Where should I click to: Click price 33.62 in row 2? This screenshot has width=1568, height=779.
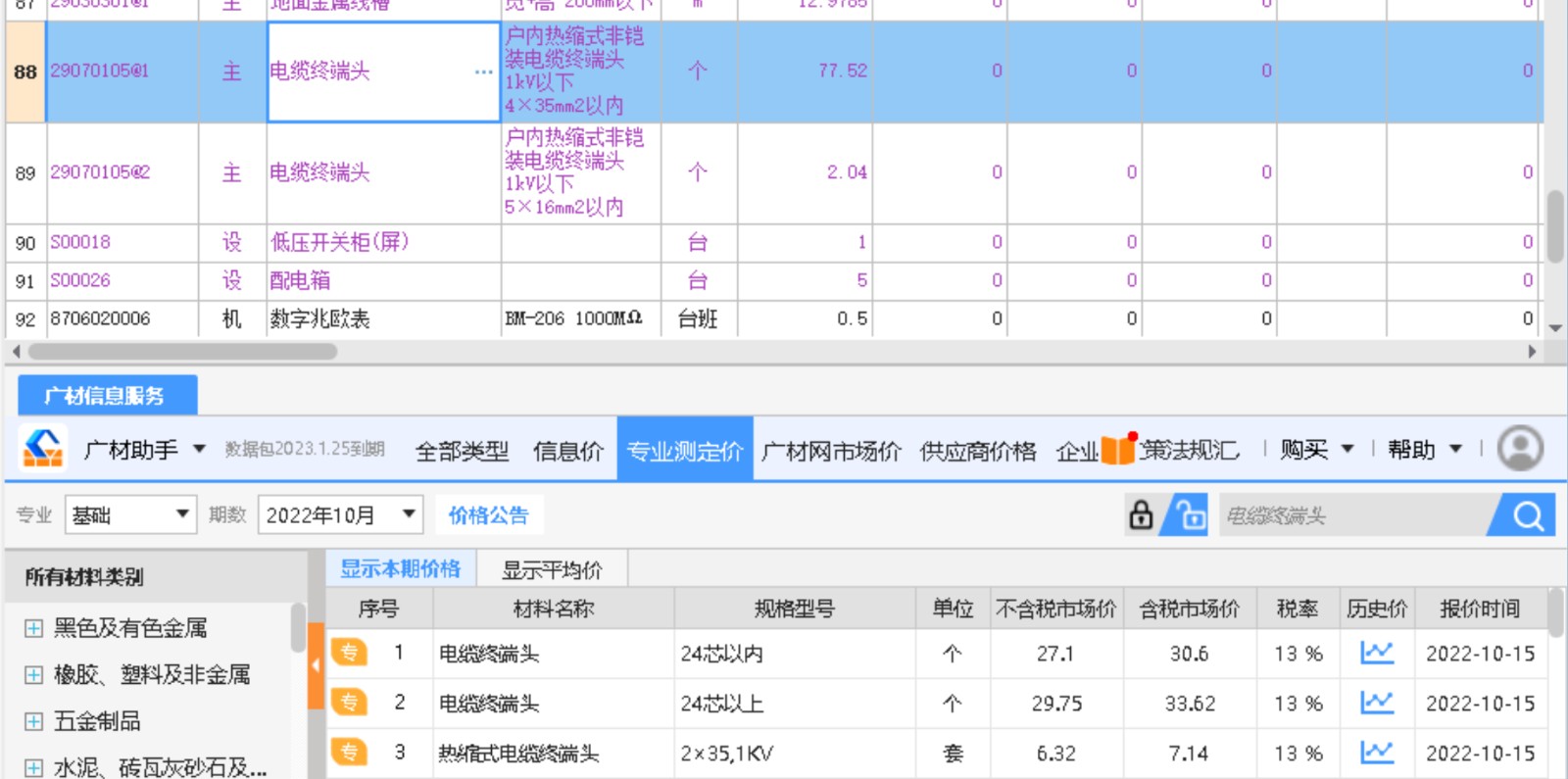[x=1190, y=704]
